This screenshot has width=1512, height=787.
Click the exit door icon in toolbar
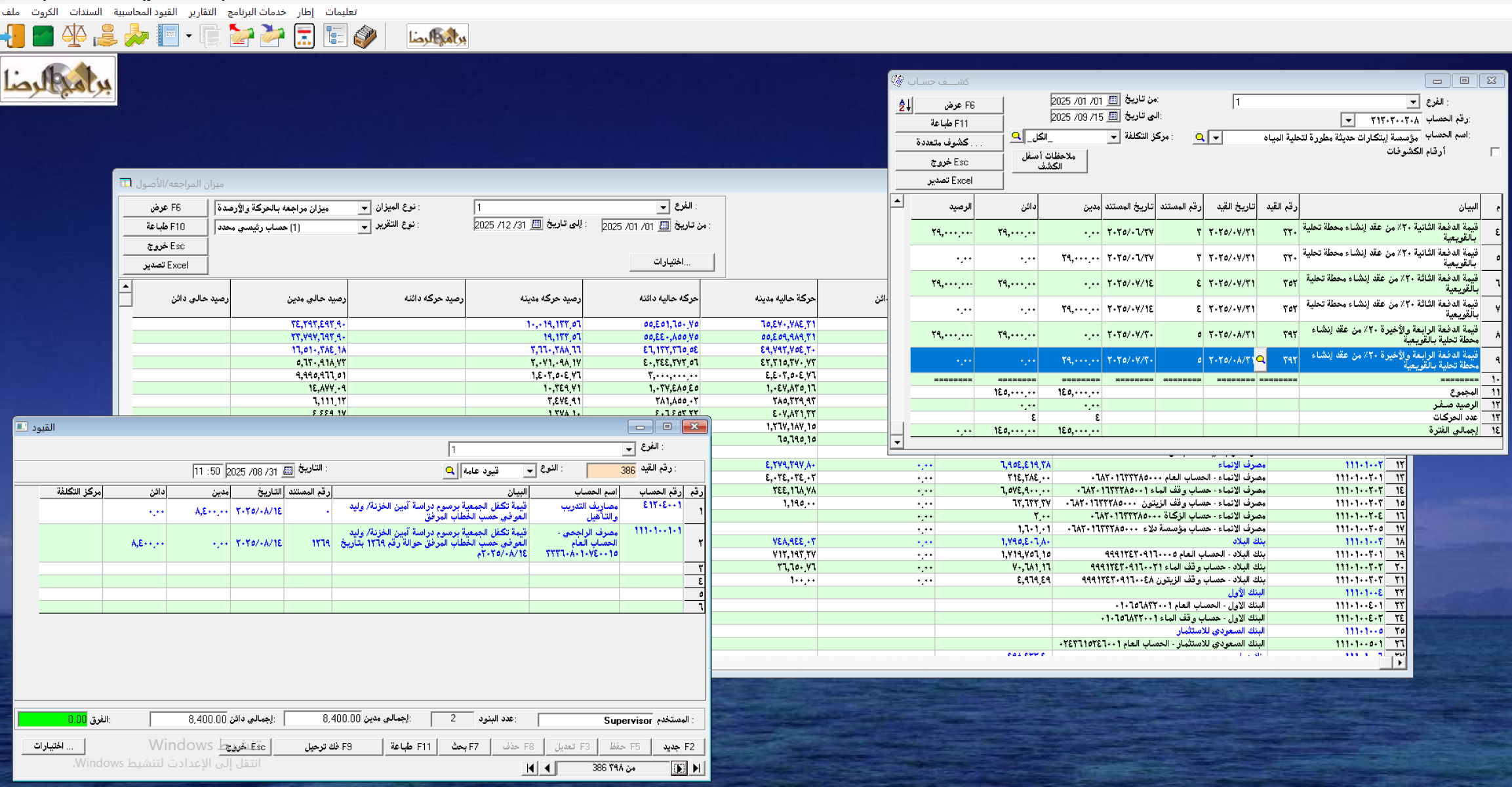click(13, 36)
